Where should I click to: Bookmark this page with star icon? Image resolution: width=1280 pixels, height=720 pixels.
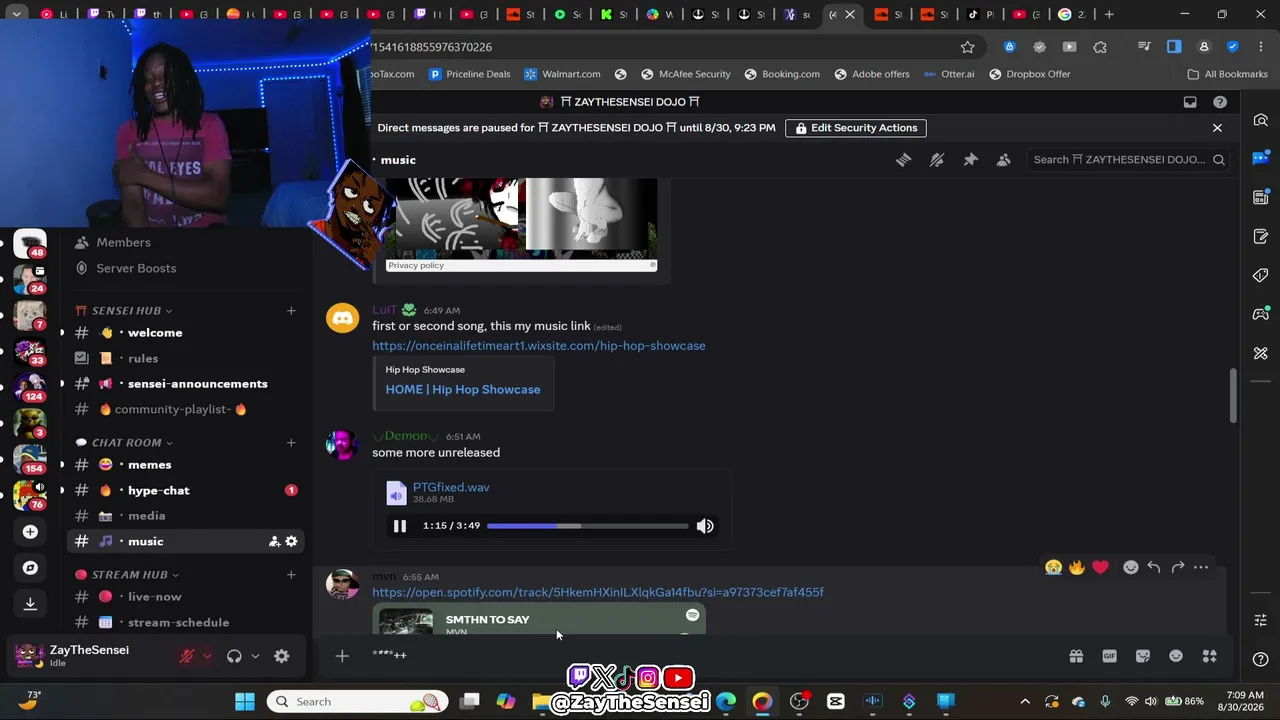click(967, 47)
